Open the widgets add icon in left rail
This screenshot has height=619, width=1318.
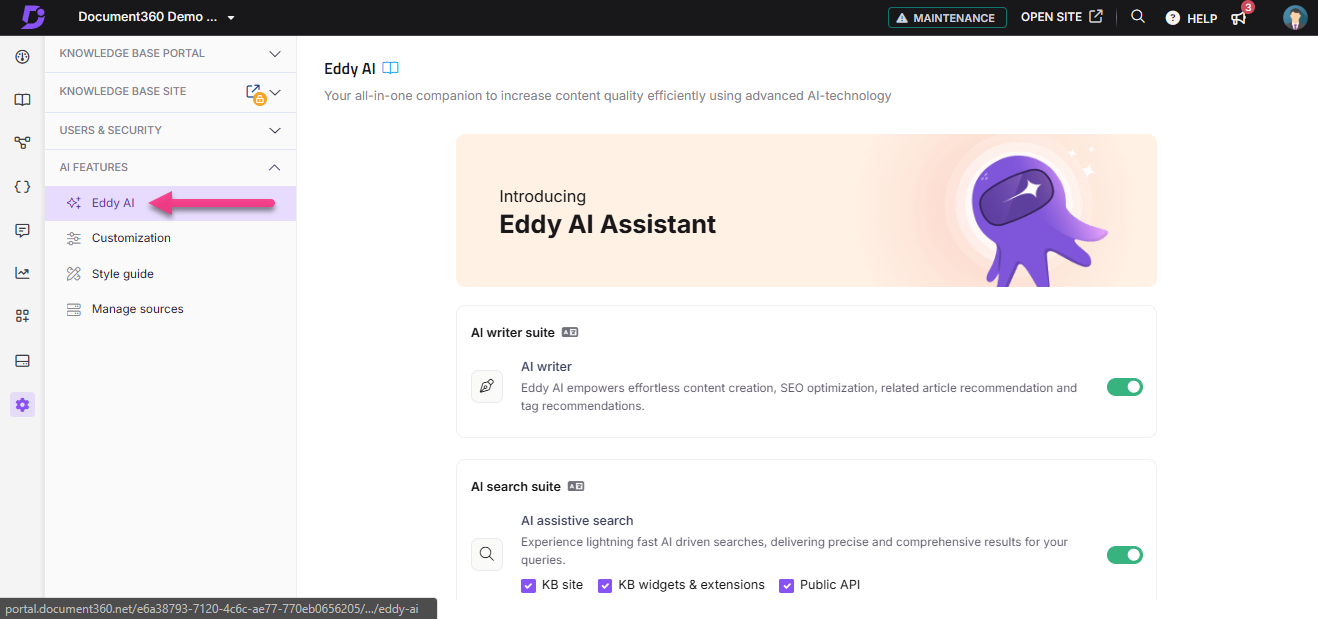[x=22, y=316]
